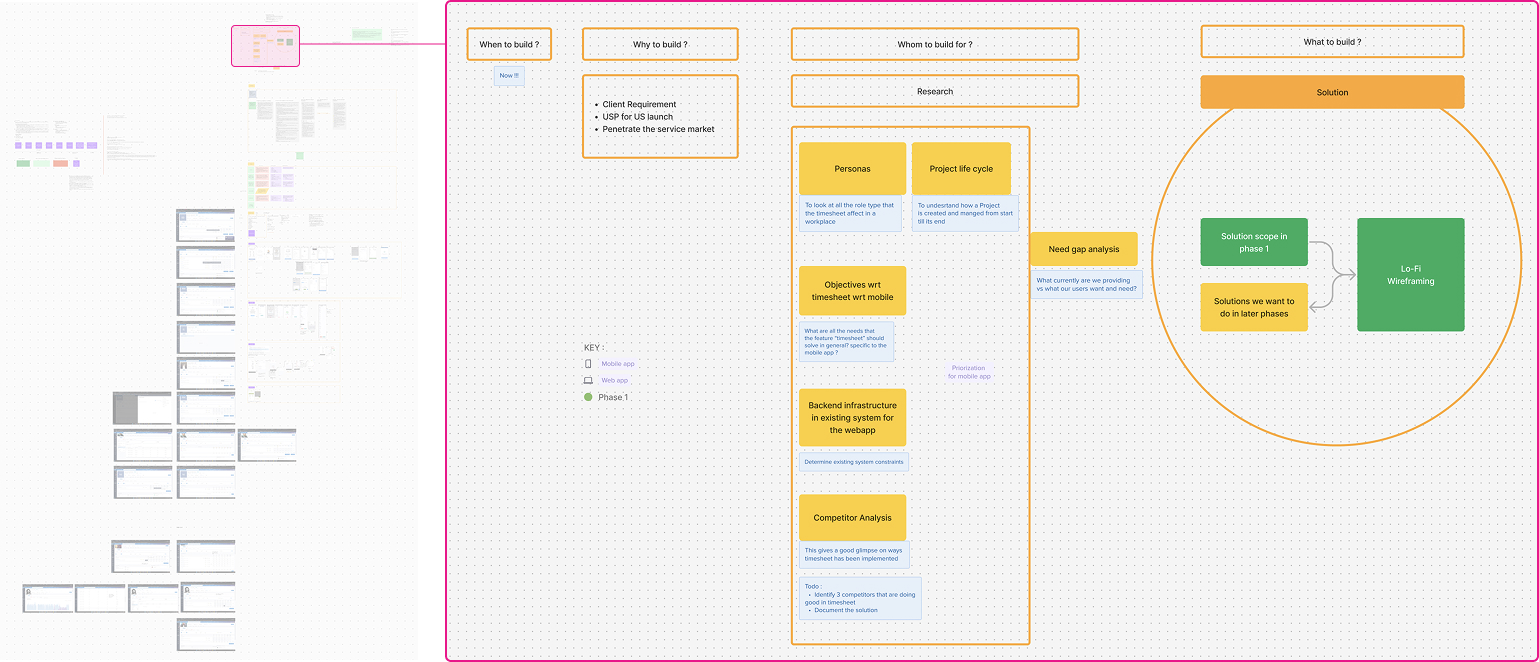Select the pink highlighted frame in the left overview

(x=264, y=45)
